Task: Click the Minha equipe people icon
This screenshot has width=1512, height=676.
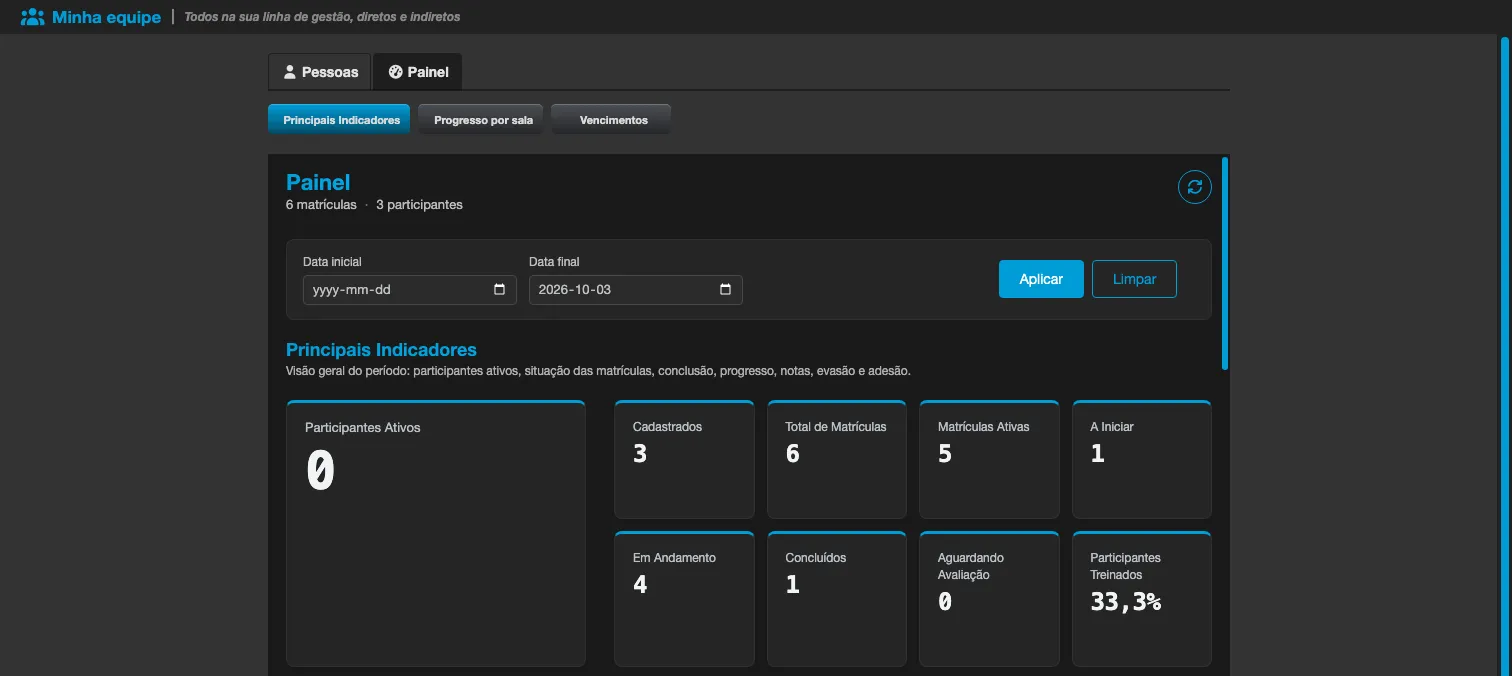Action: coord(33,17)
